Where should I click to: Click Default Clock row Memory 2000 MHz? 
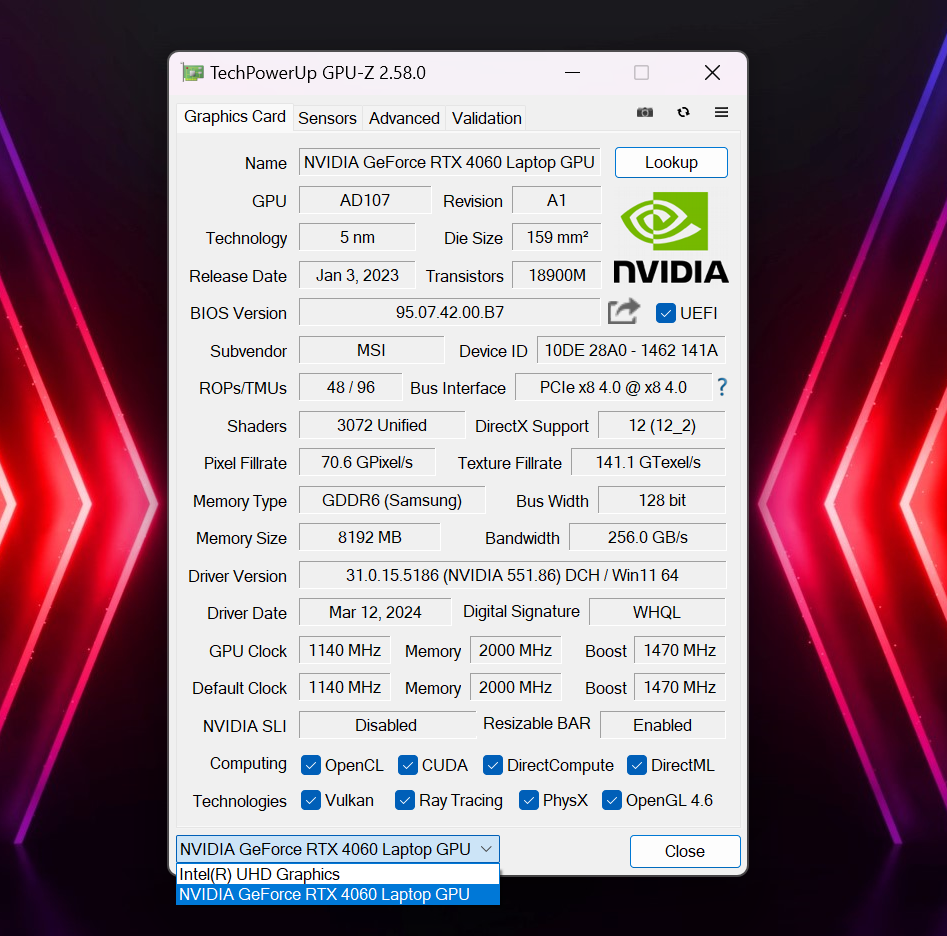click(515, 687)
